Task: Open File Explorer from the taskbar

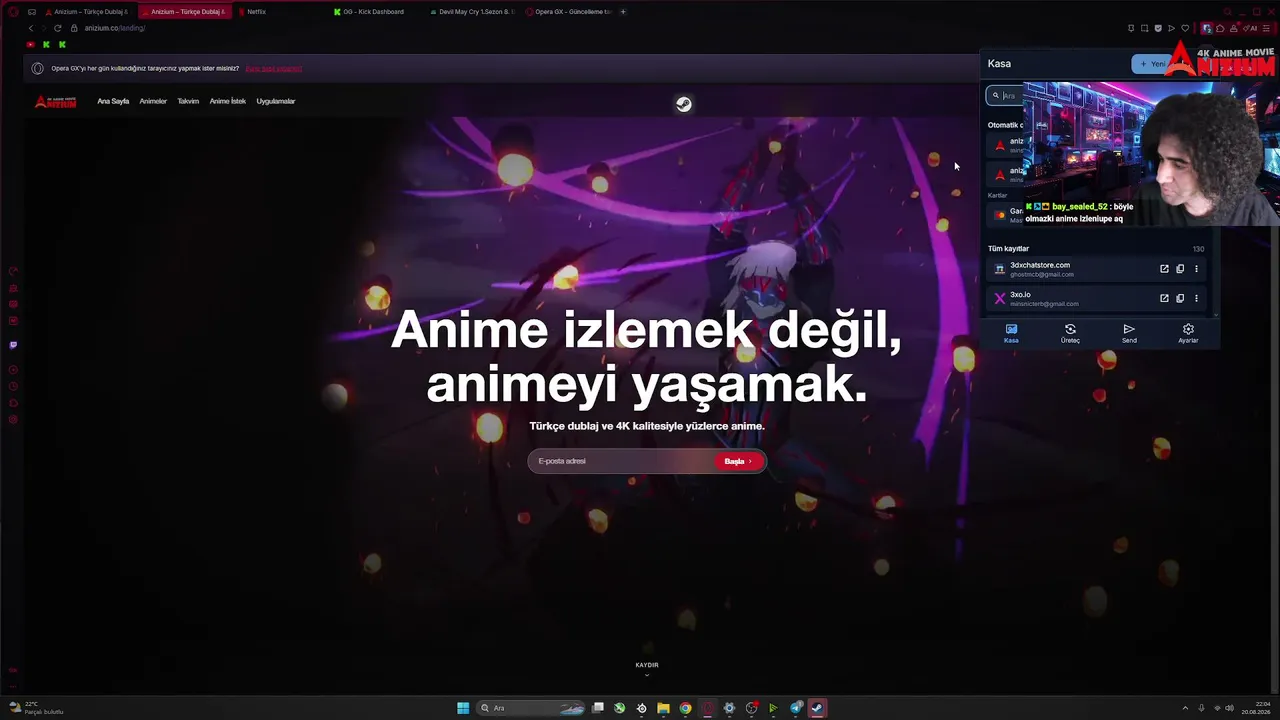Action: click(663, 708)
